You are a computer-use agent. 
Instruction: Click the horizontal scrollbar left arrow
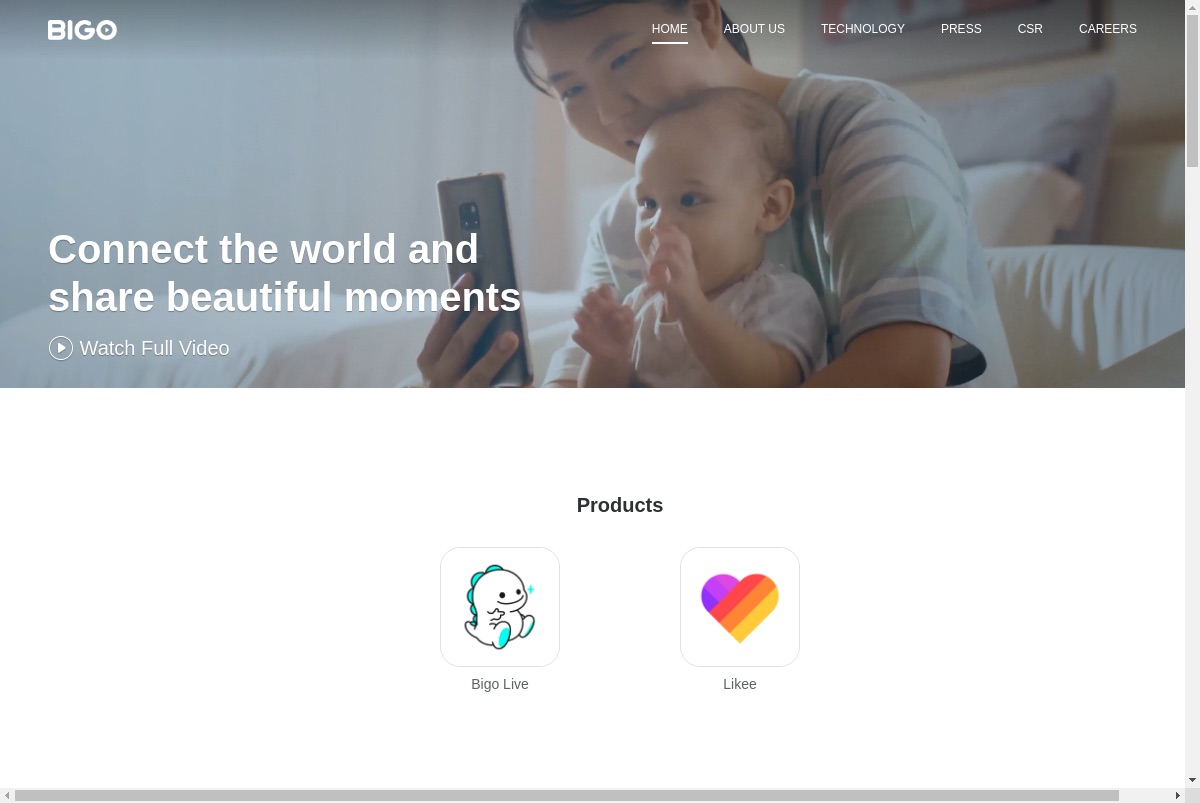(x=7, y=795)
